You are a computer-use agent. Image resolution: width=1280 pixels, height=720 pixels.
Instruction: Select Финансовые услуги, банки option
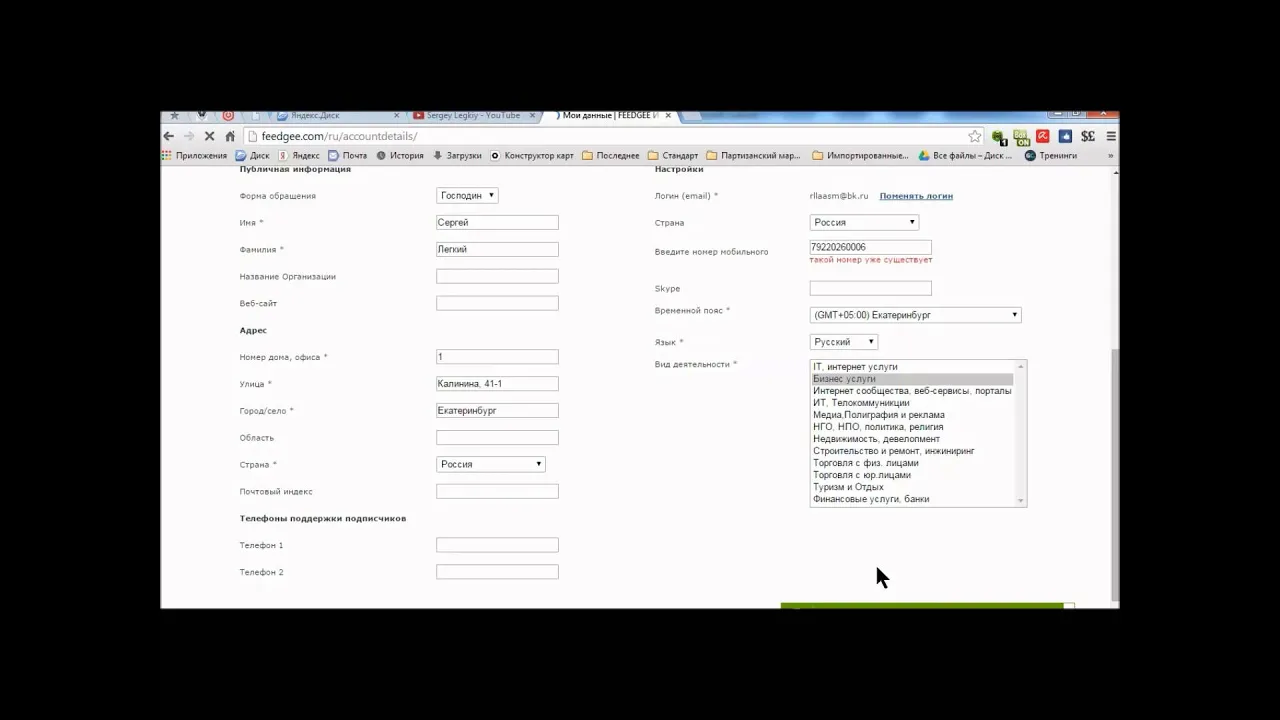912,499
